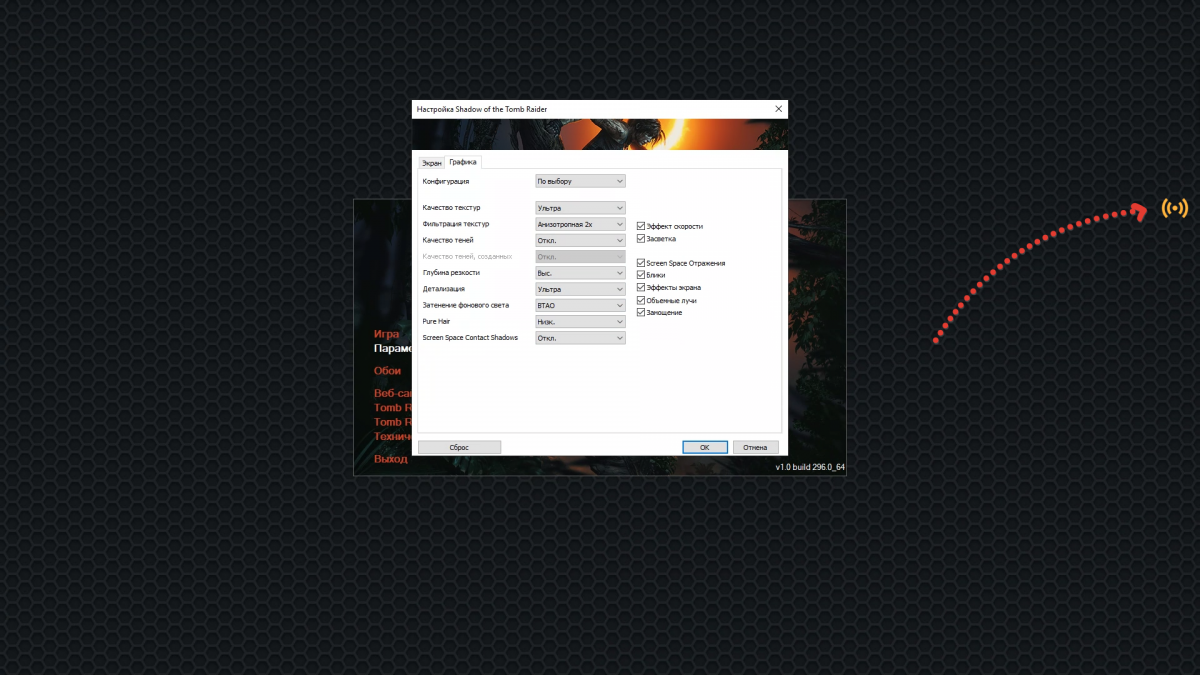Open the Техническая launcher menu item
Screen dimensions: 1200x675
coord(393,437)
